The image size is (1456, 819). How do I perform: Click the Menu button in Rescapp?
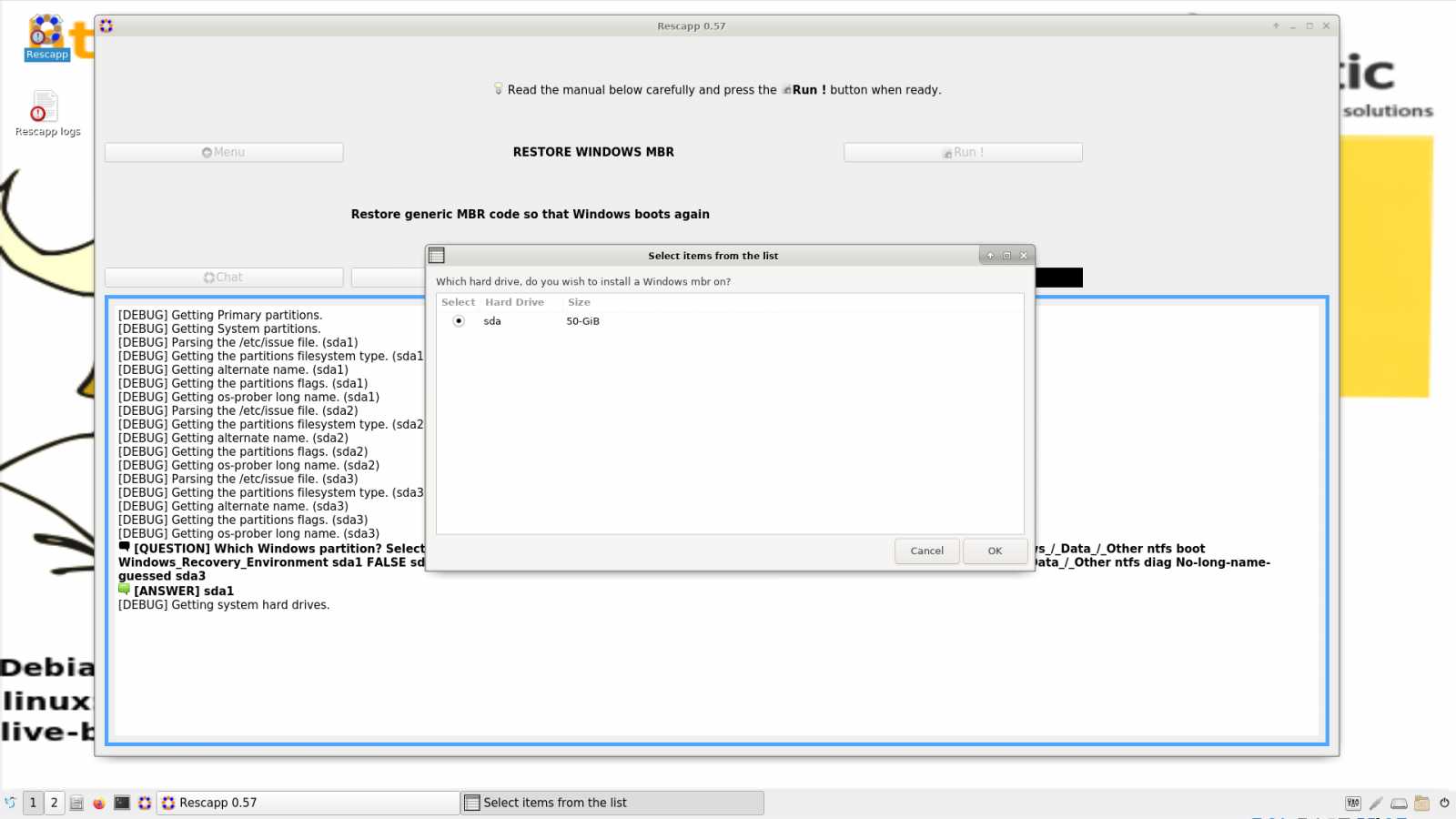pos(224,152)
